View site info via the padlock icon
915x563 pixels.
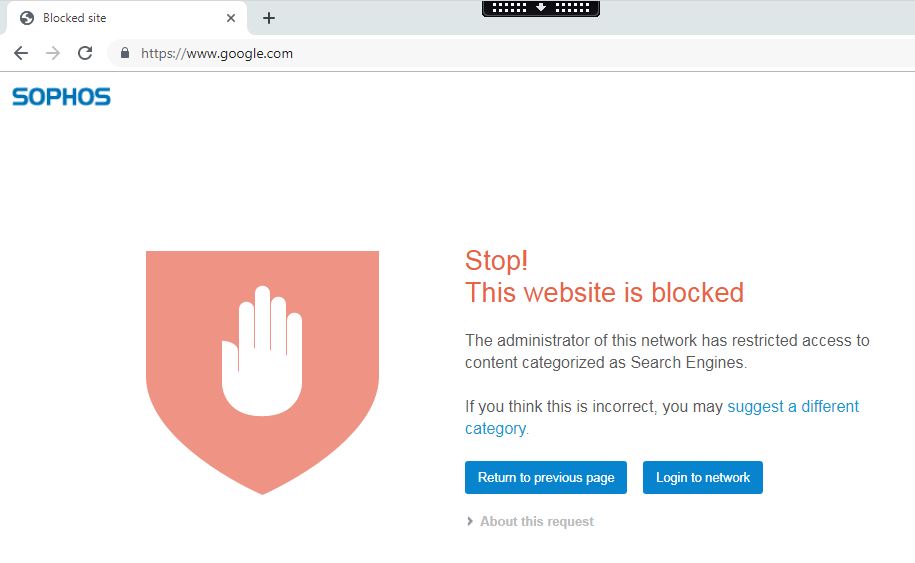(124, 53)
